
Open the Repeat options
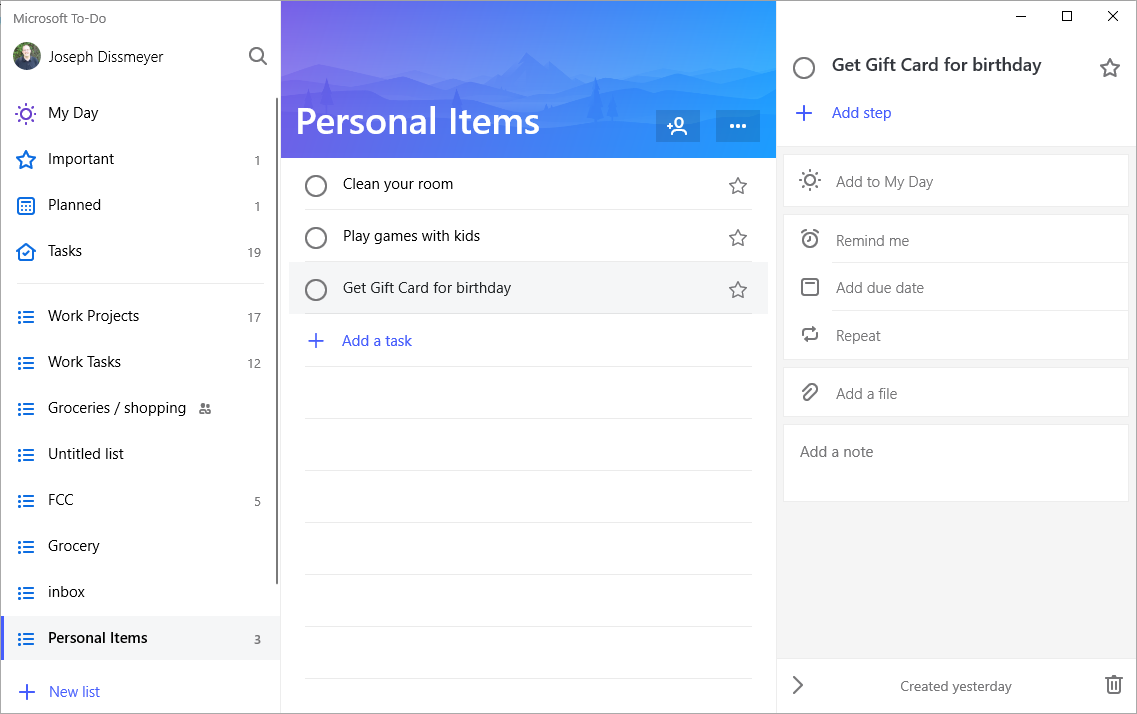click(x=857, y=336)
